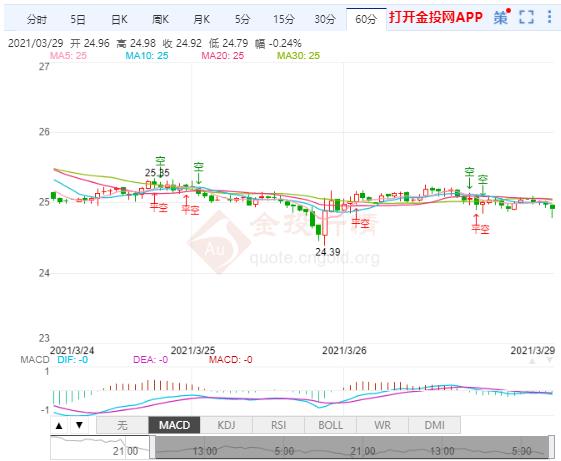Screen dimensions: 561x461
Task: Click the left handle of time range slider
Action: pyautogui.click(x=152, y=447)
